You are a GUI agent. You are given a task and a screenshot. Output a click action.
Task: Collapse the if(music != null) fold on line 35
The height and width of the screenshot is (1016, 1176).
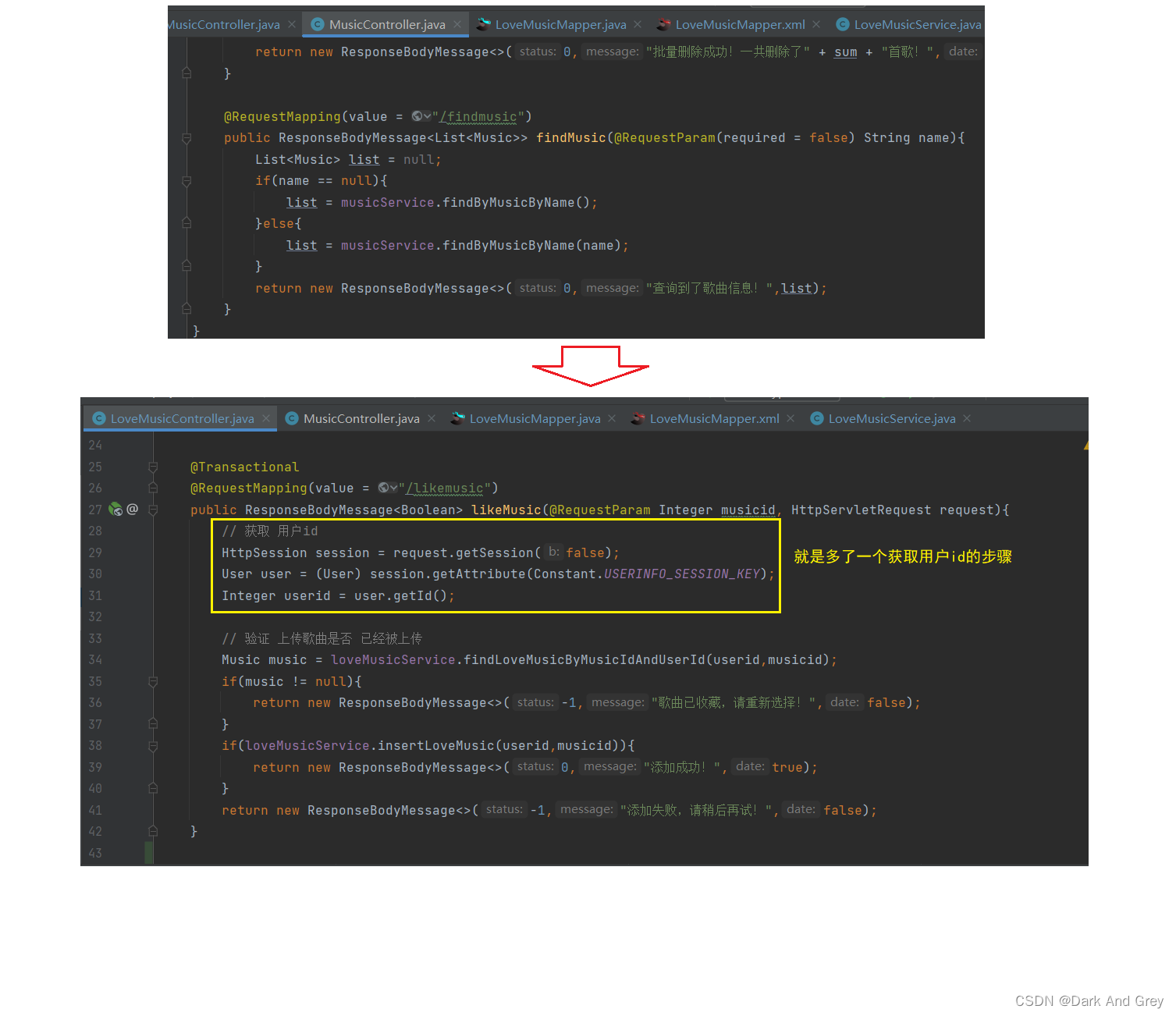(x=153, y=681)
